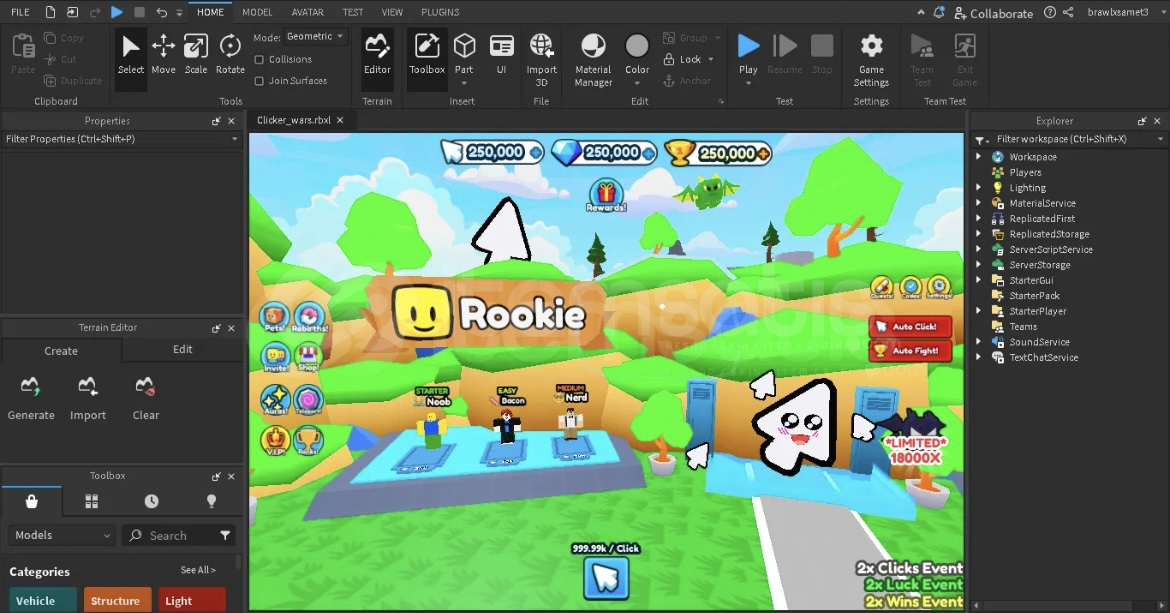Select TextChatService in Explorer

click(1043, 358)
